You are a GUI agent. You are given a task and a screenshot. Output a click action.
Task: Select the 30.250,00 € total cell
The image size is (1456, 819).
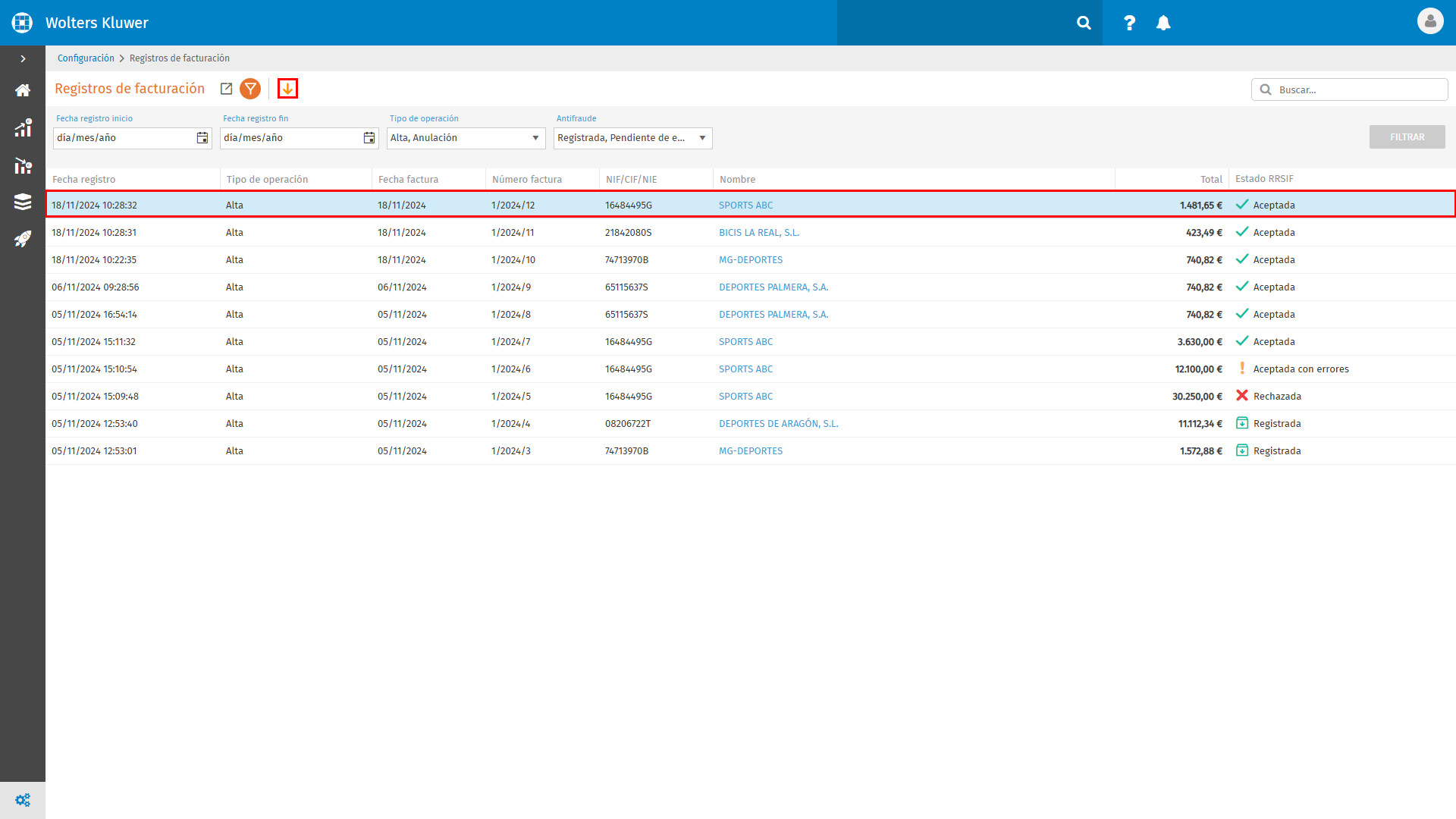click(x=1197, y=397)
